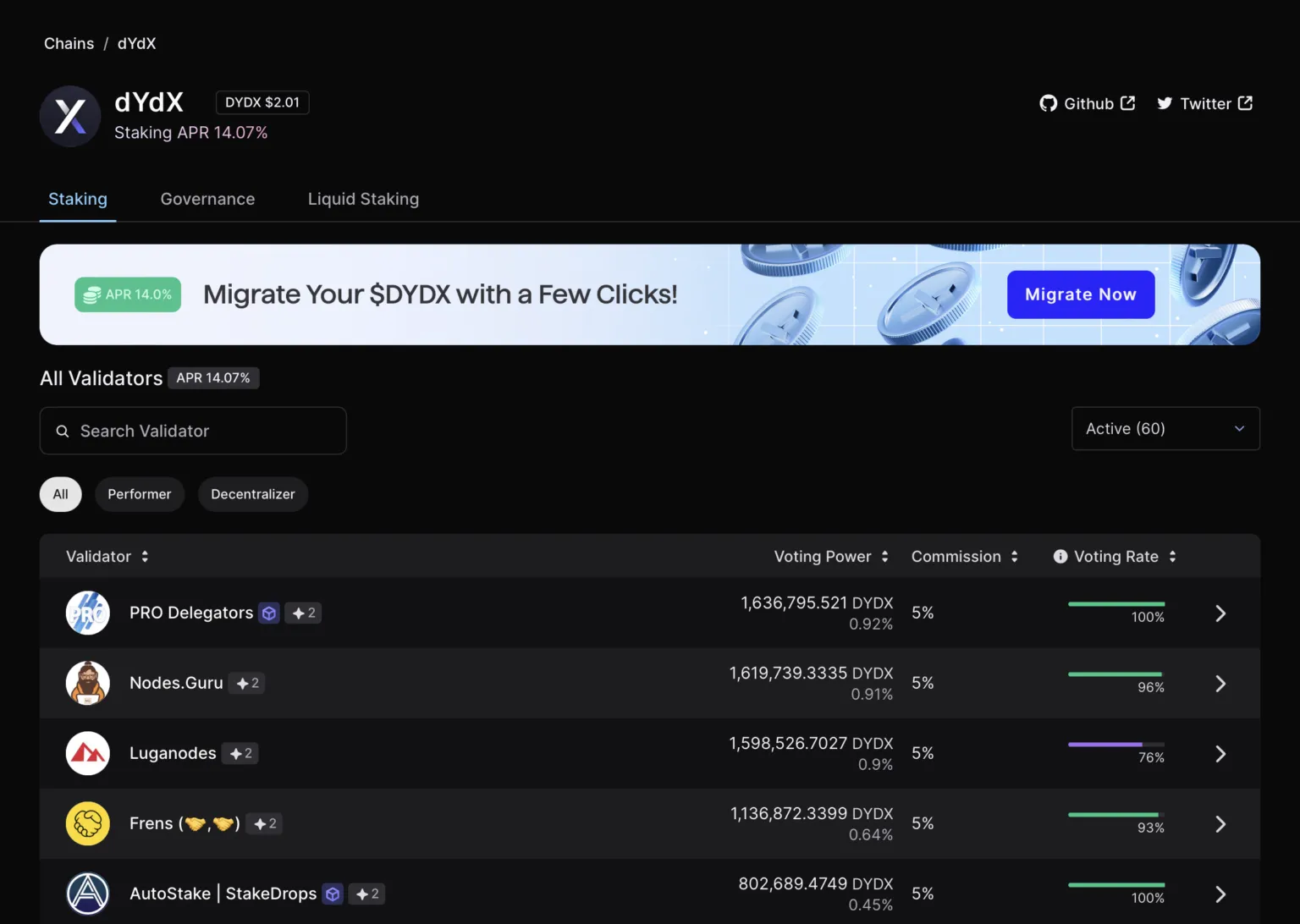Click the Luganodes logo icon

pyautogui.click(x=88, y=754)
